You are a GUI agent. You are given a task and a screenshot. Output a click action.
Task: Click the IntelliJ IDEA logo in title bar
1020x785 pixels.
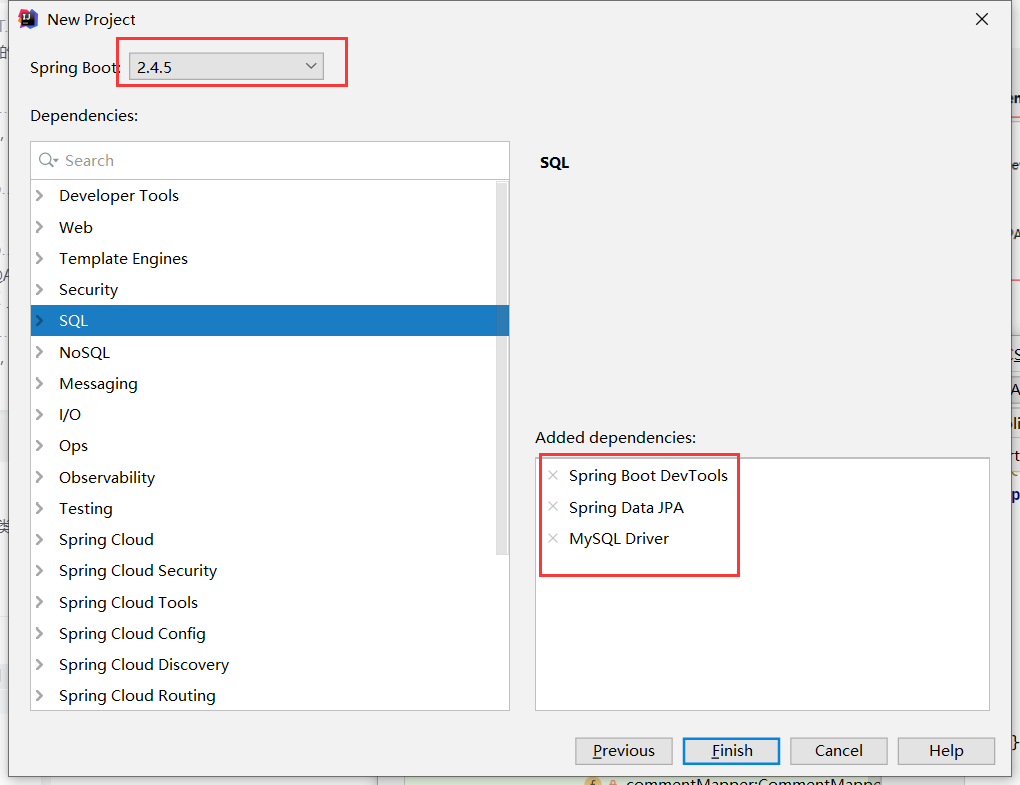[28, 20]
